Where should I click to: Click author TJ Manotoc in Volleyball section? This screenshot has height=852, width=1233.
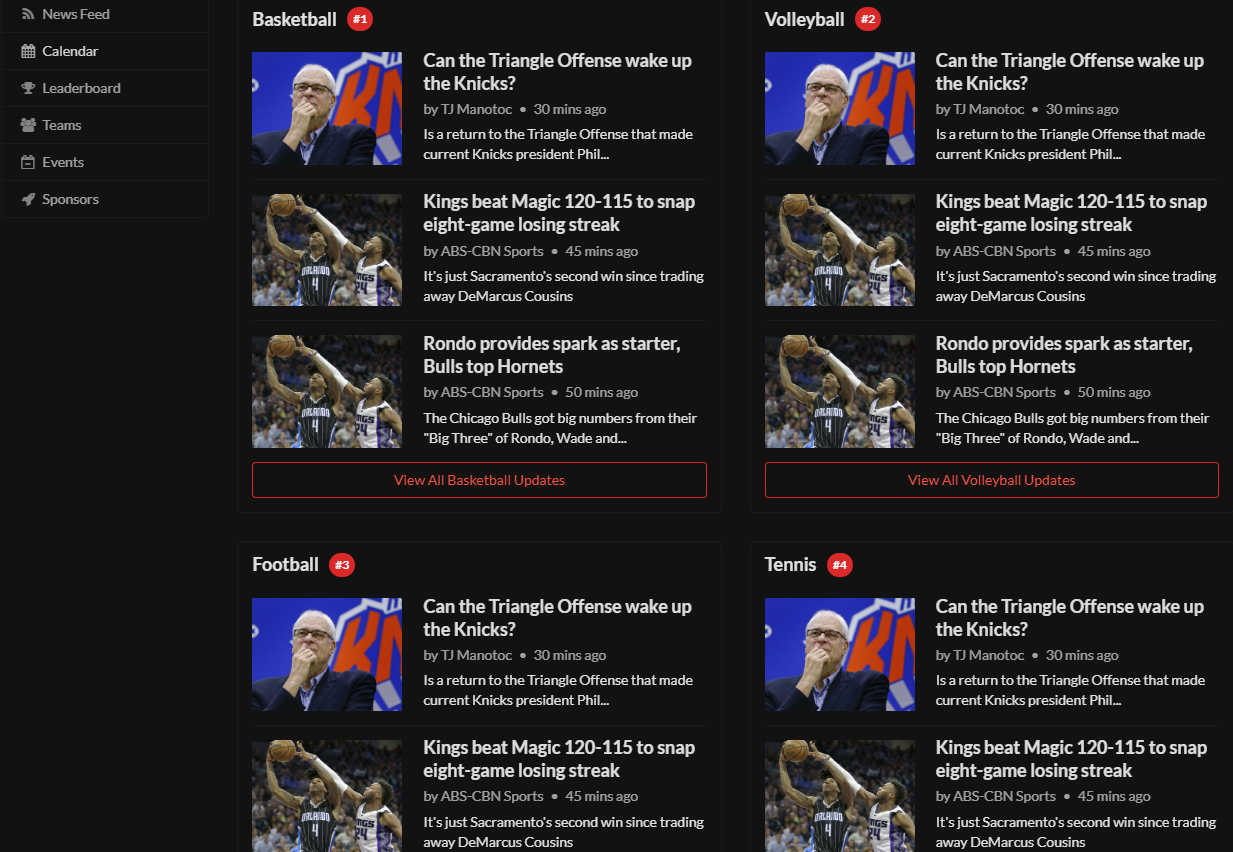pos(989,109)
